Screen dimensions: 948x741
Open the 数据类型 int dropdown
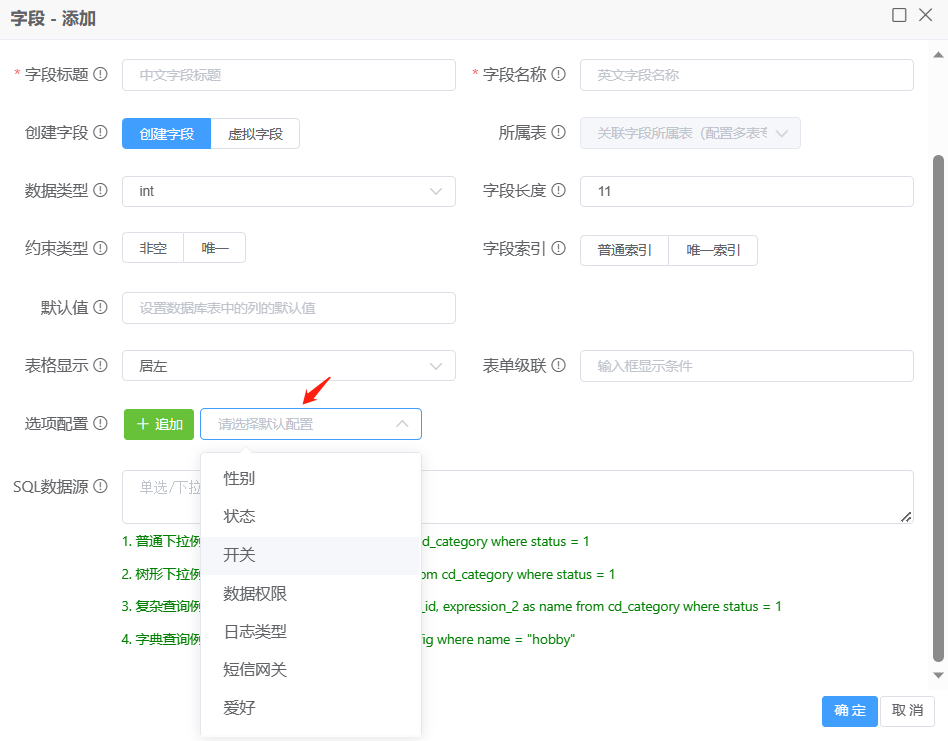pos(288,191)
